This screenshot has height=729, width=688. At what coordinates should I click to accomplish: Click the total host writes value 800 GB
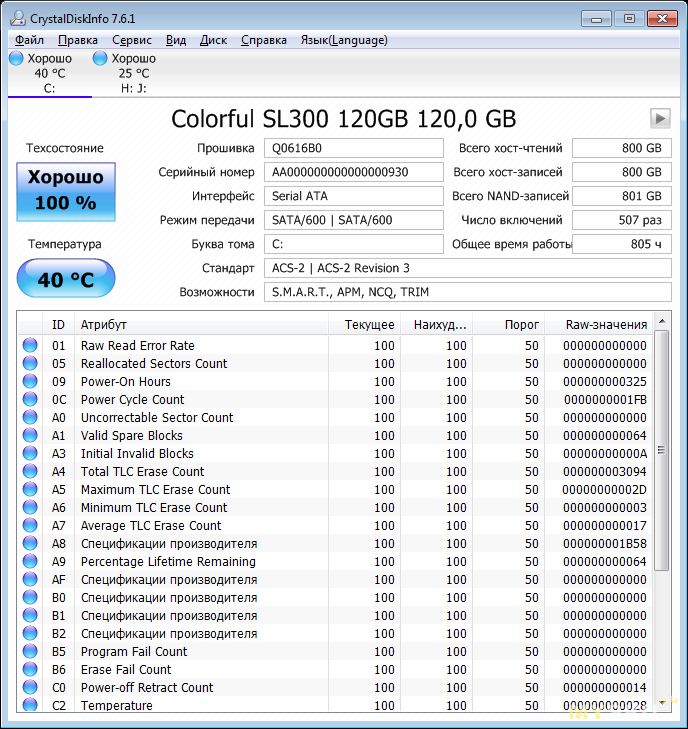point(622,172)
